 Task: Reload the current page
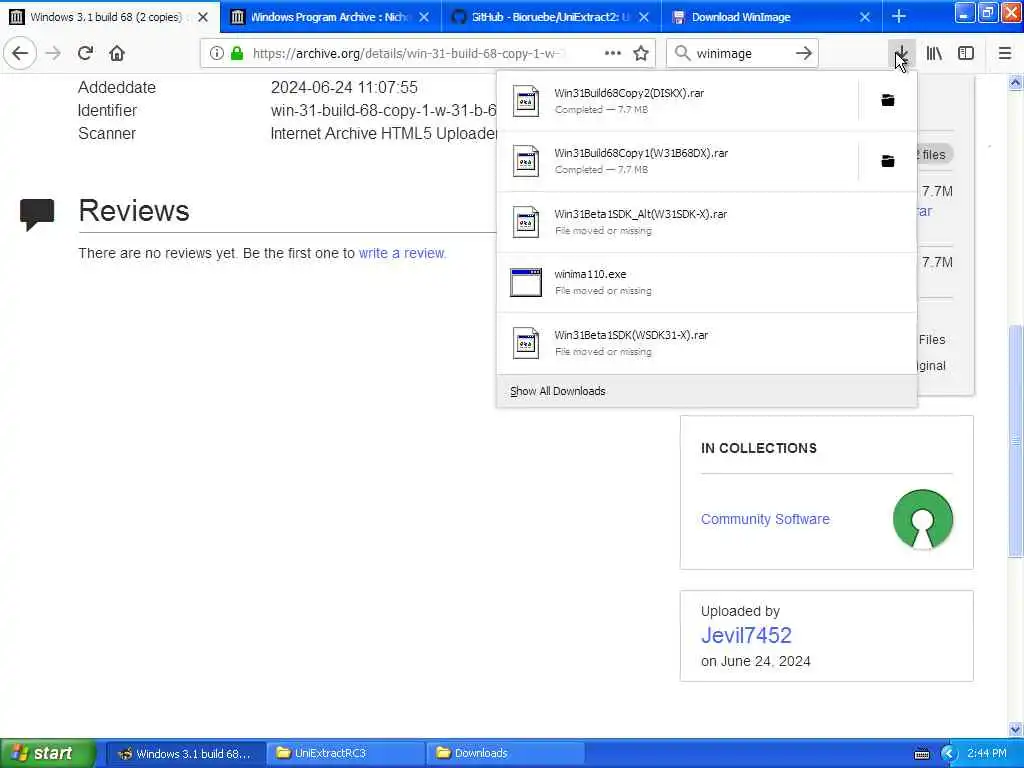coord(85,53)
